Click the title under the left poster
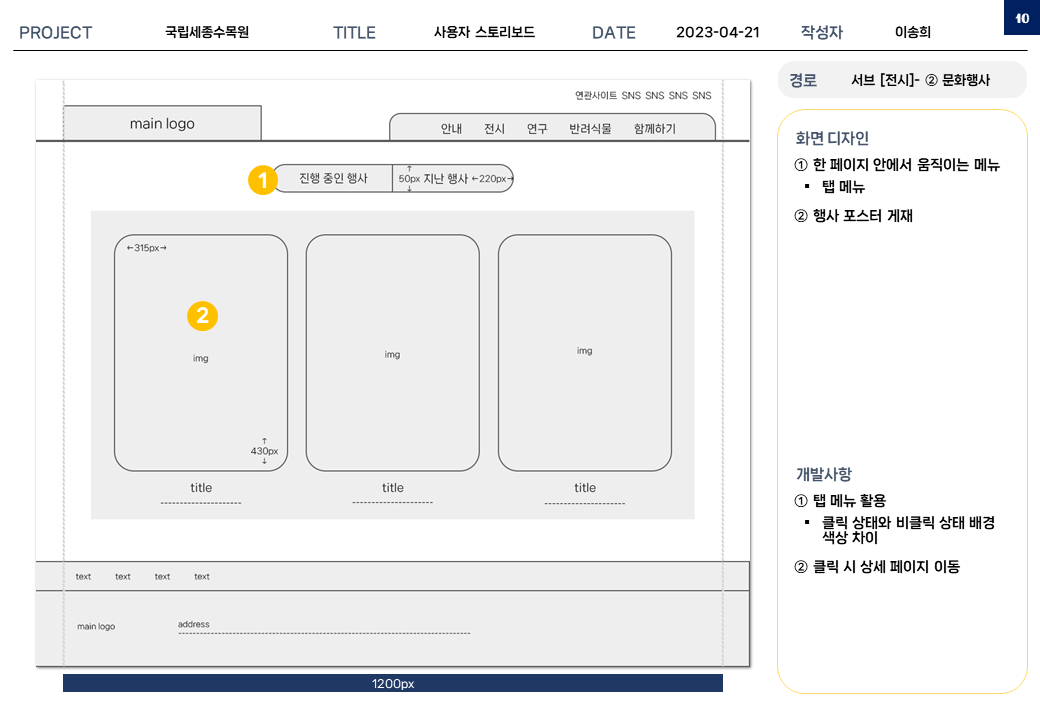The width and height of the screenshot is (1040, 720). [201, 488]
